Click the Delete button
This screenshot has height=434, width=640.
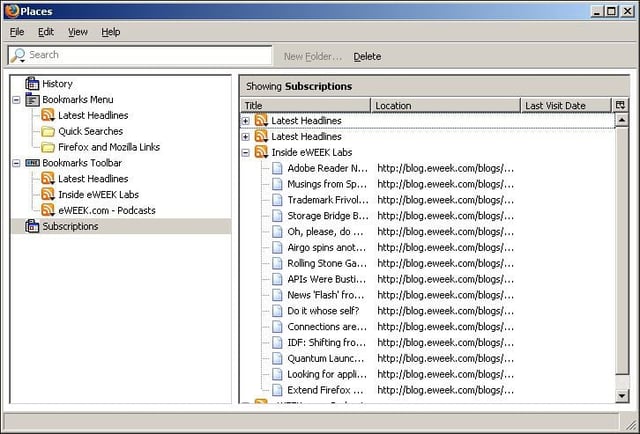point(367,57)
